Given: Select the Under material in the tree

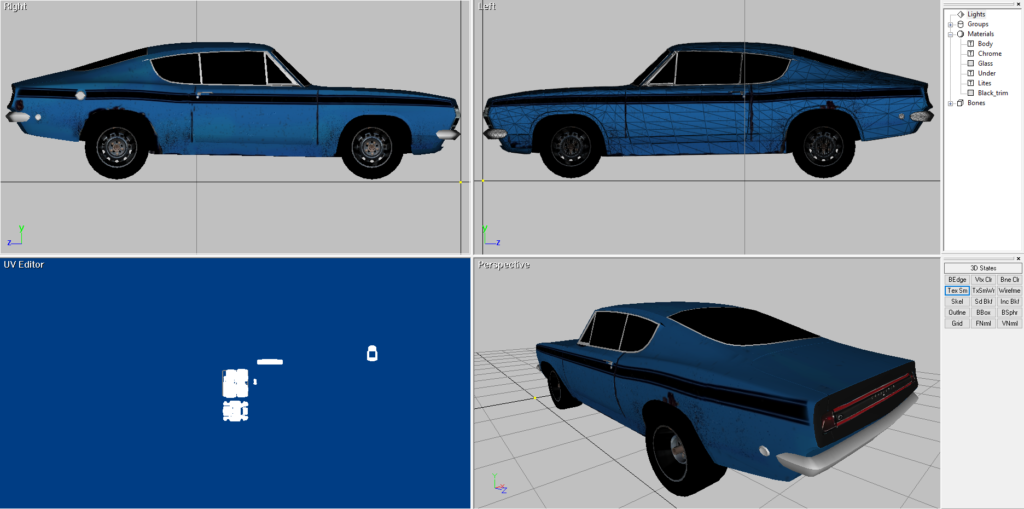Looking at the screenshot, I should 986,73.
